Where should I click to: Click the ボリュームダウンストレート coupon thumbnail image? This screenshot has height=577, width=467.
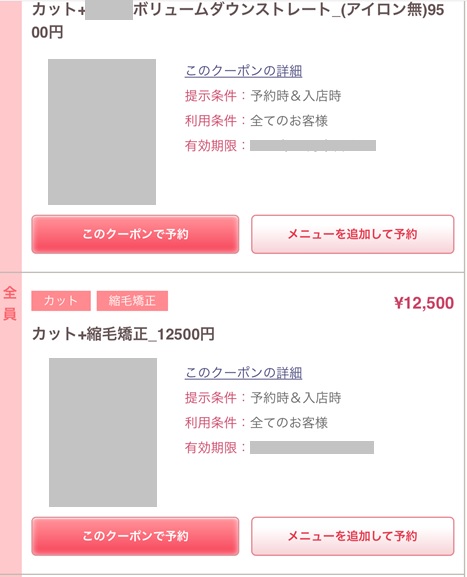(102, 132)
